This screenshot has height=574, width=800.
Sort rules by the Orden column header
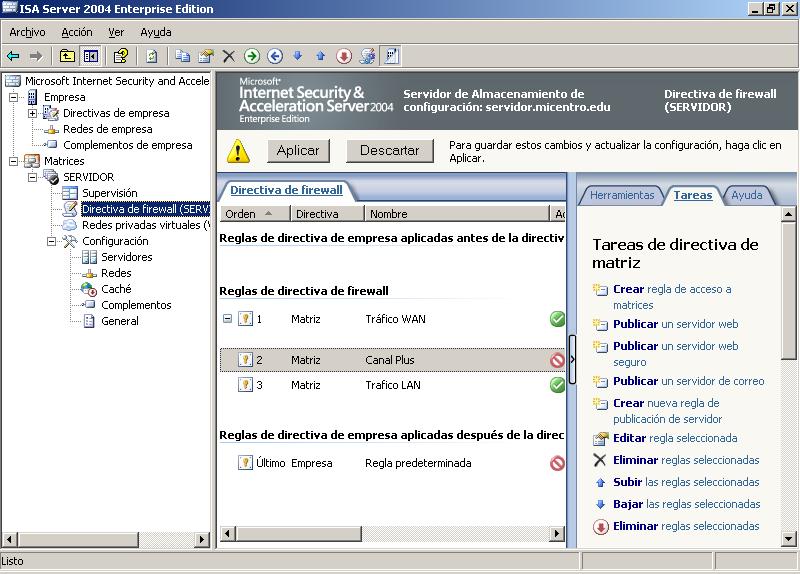coord(240,213)
